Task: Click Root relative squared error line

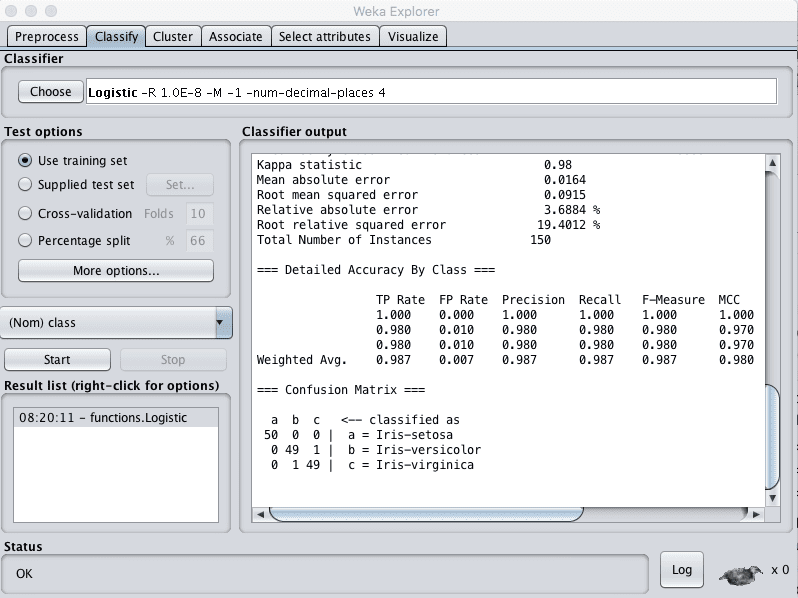Action: click(428, 225)
